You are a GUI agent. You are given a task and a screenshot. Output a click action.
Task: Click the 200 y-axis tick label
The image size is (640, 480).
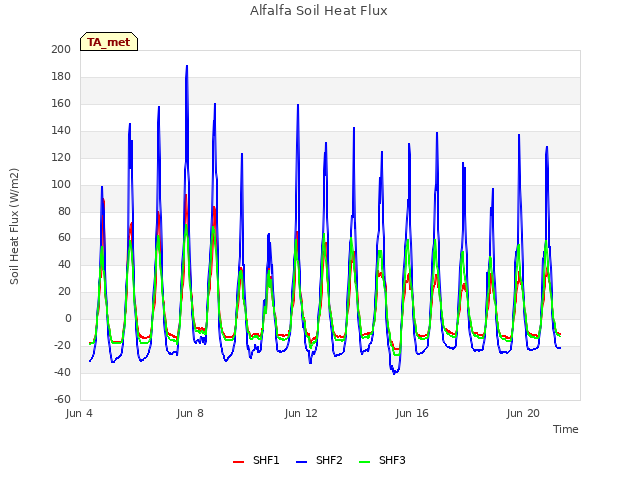click(x=61, y=49)
